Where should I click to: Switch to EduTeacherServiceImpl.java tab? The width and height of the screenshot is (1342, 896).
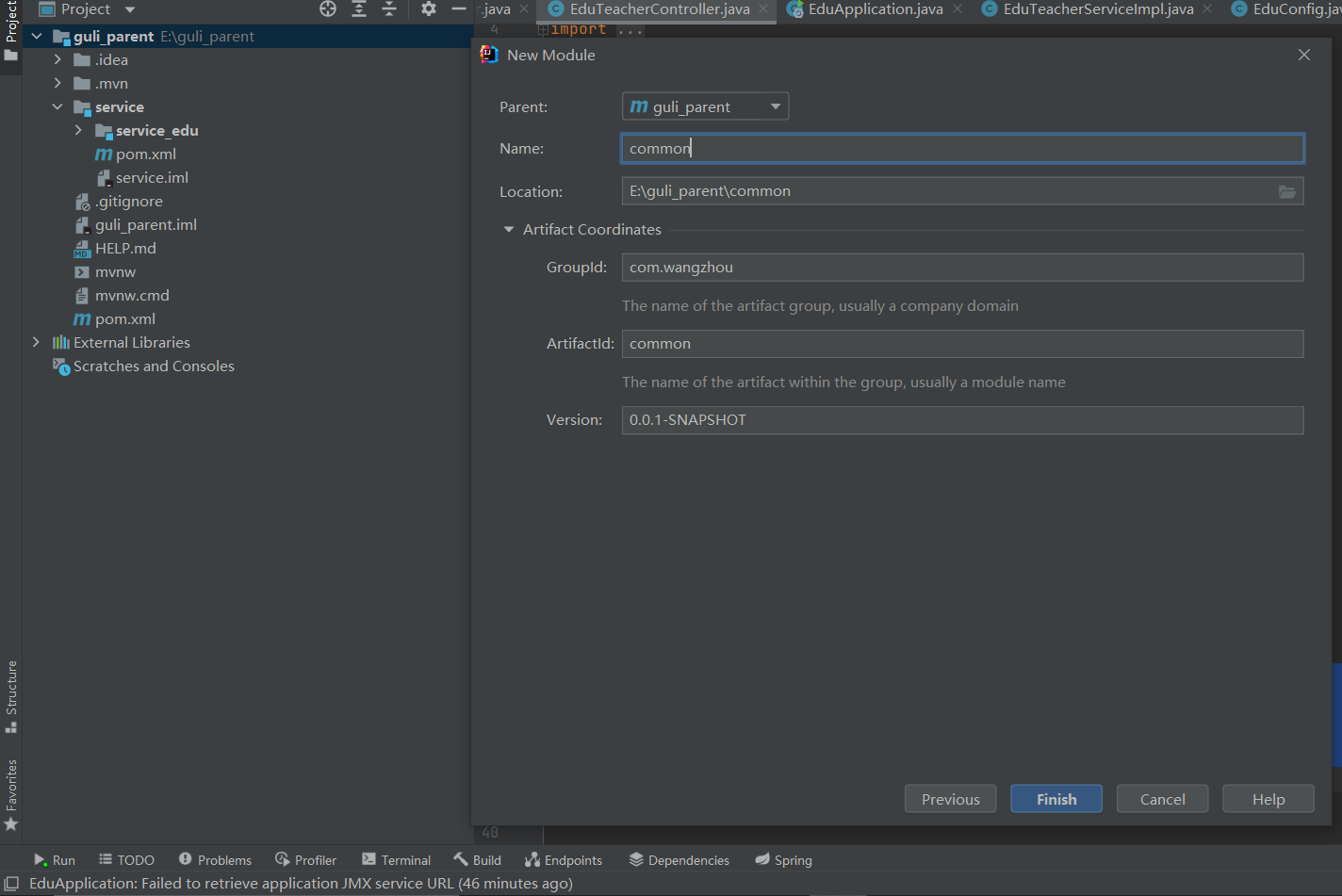coord(1098,9)
